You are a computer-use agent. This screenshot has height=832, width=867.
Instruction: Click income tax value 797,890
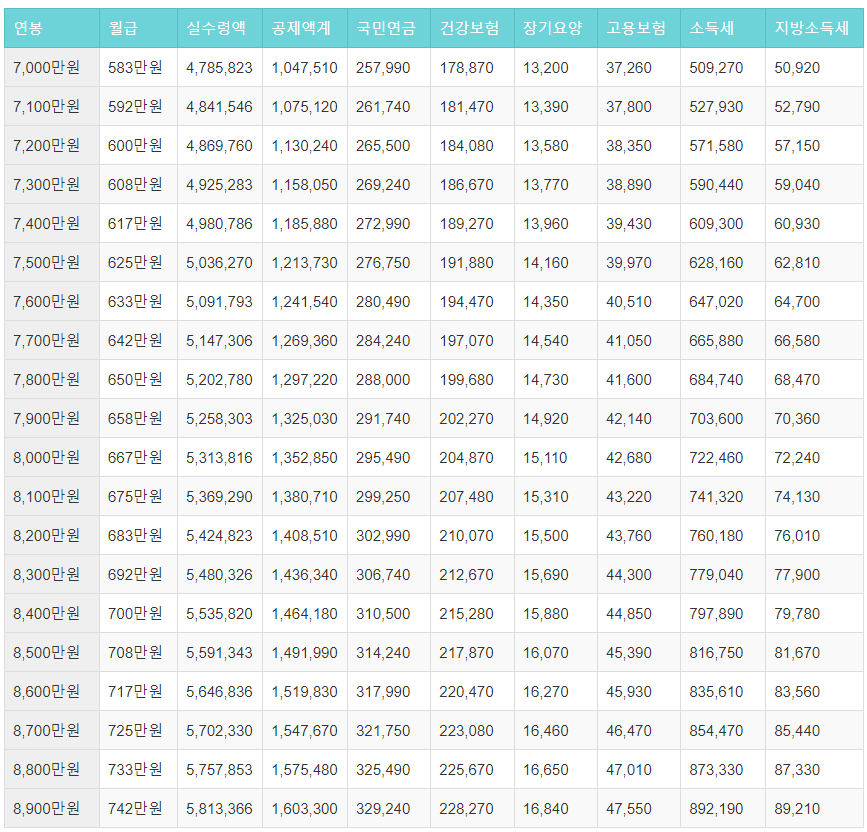(x=715, y=614)
